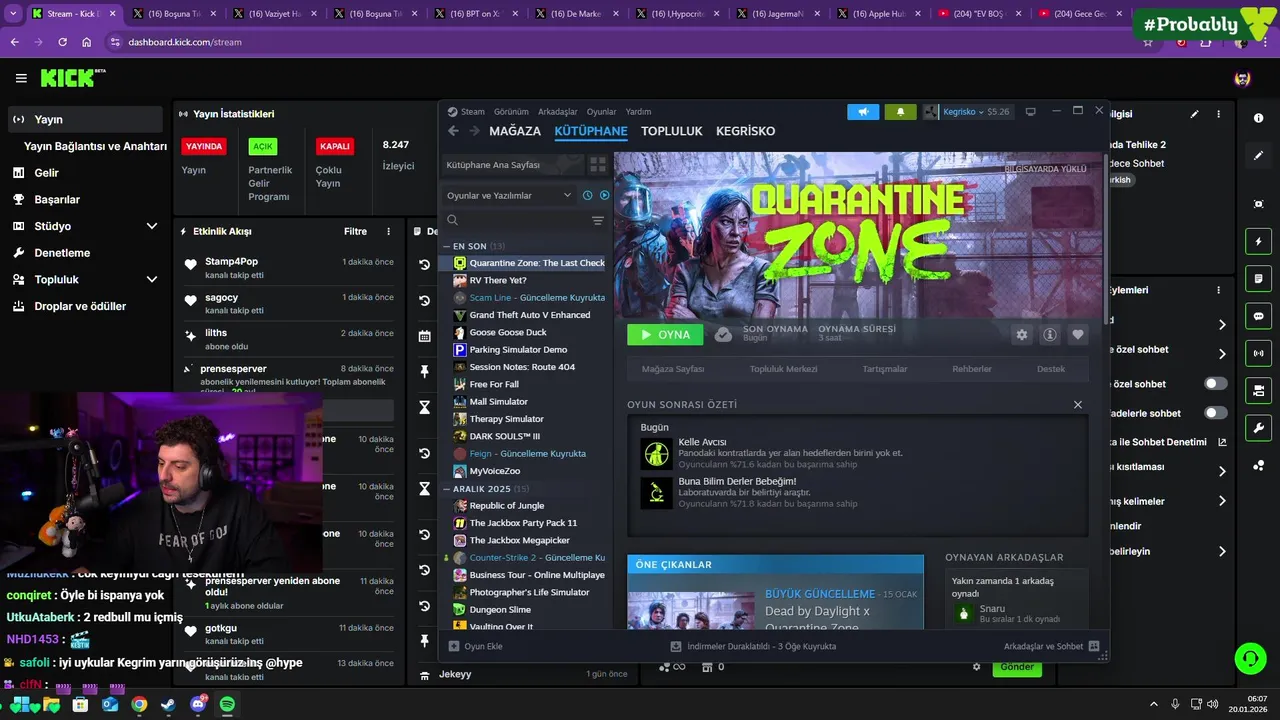Open the Oyunlar menu
Viewport: 1280px width, 720px height.
click(601, 112)
